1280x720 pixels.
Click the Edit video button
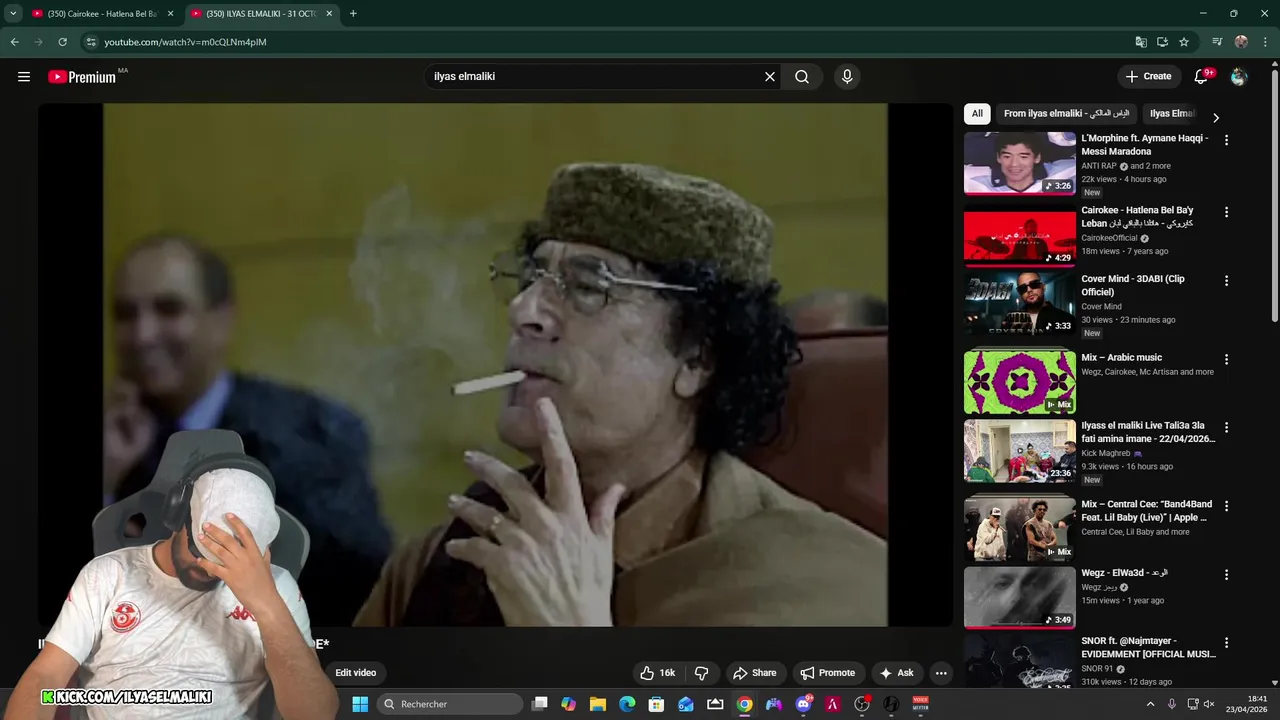click(x=356, y=673)
